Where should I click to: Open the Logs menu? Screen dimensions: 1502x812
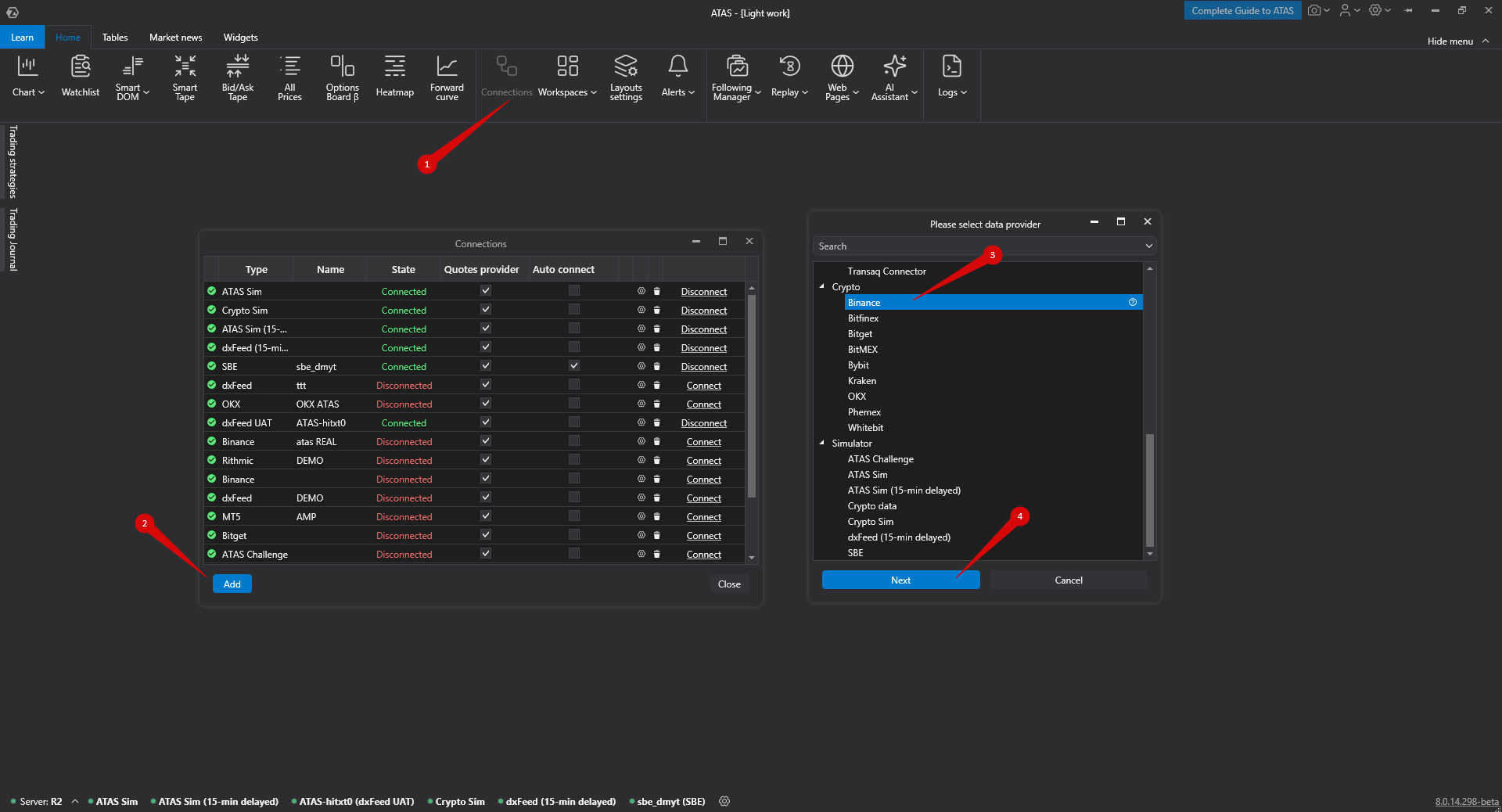click(x=952, y=77)
